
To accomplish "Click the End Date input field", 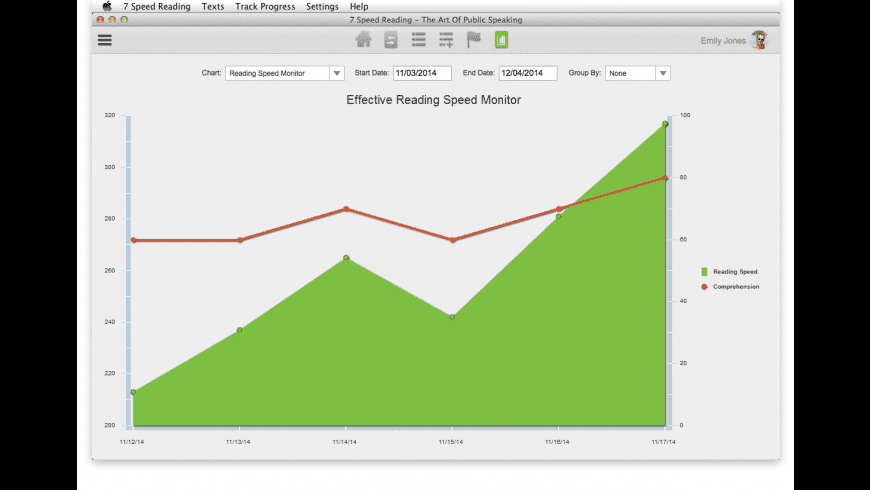I will pyautogui.click(x=528, y=73).
